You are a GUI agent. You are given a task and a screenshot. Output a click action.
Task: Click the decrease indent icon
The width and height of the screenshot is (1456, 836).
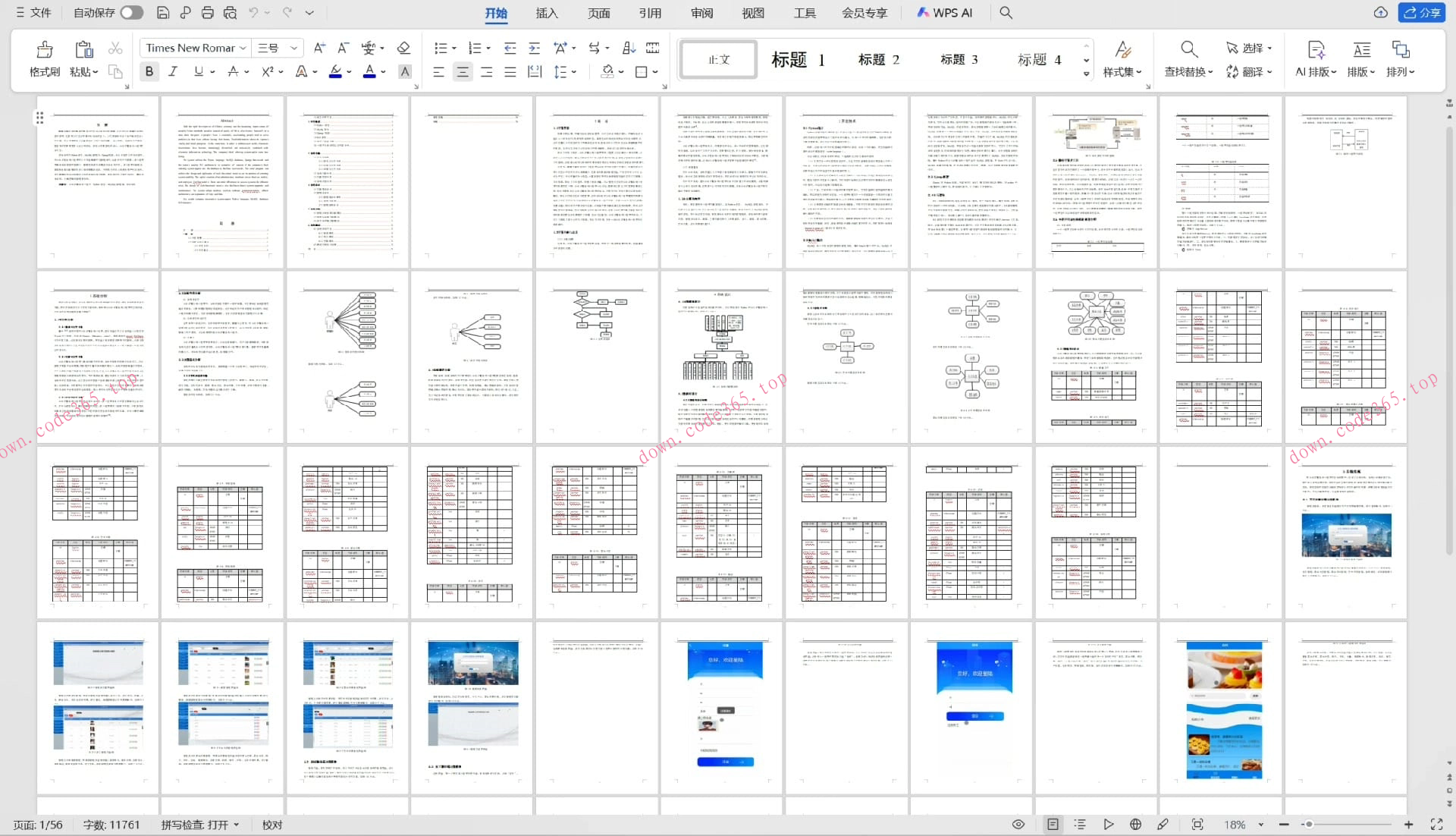510,49
